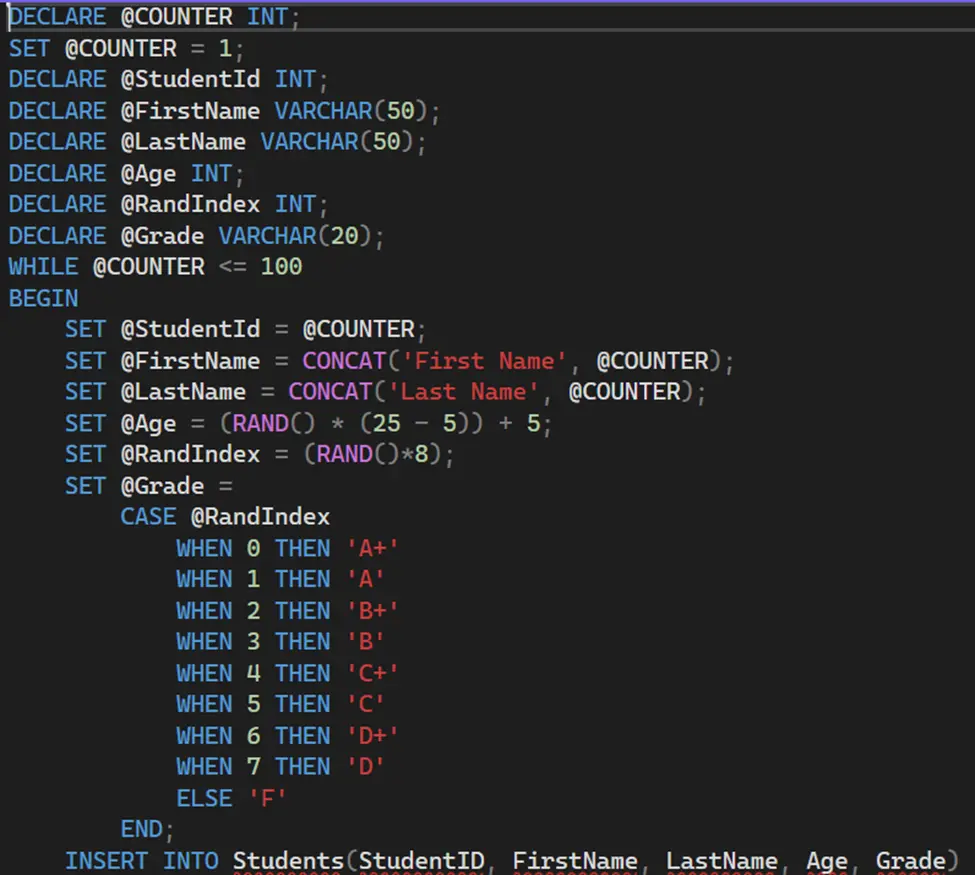Click the FirstName column in the INSERT list
The image size is (975, 875).
(x=575, y=861)
